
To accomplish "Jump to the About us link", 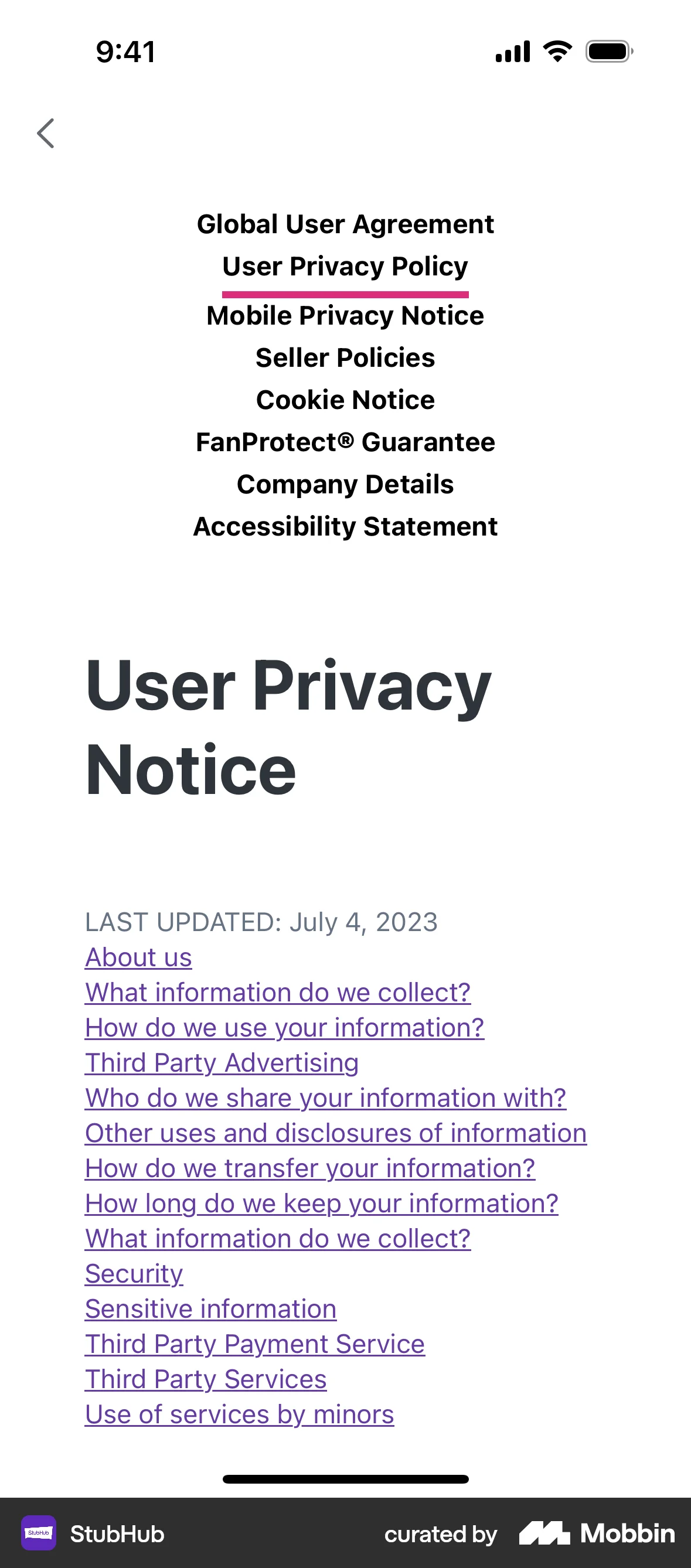I will tap(139, 957).
